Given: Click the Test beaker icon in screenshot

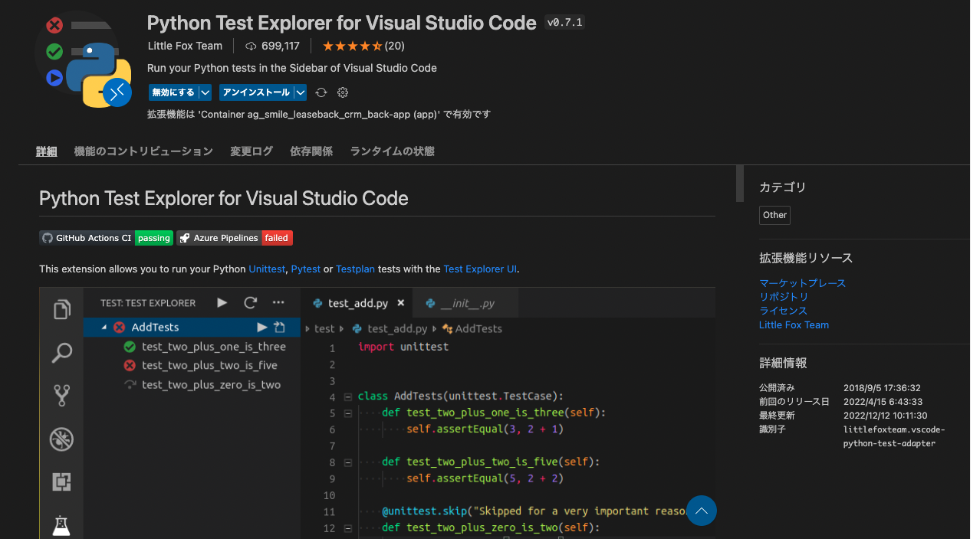Looking at the screenshot, I should click(61, 525).
